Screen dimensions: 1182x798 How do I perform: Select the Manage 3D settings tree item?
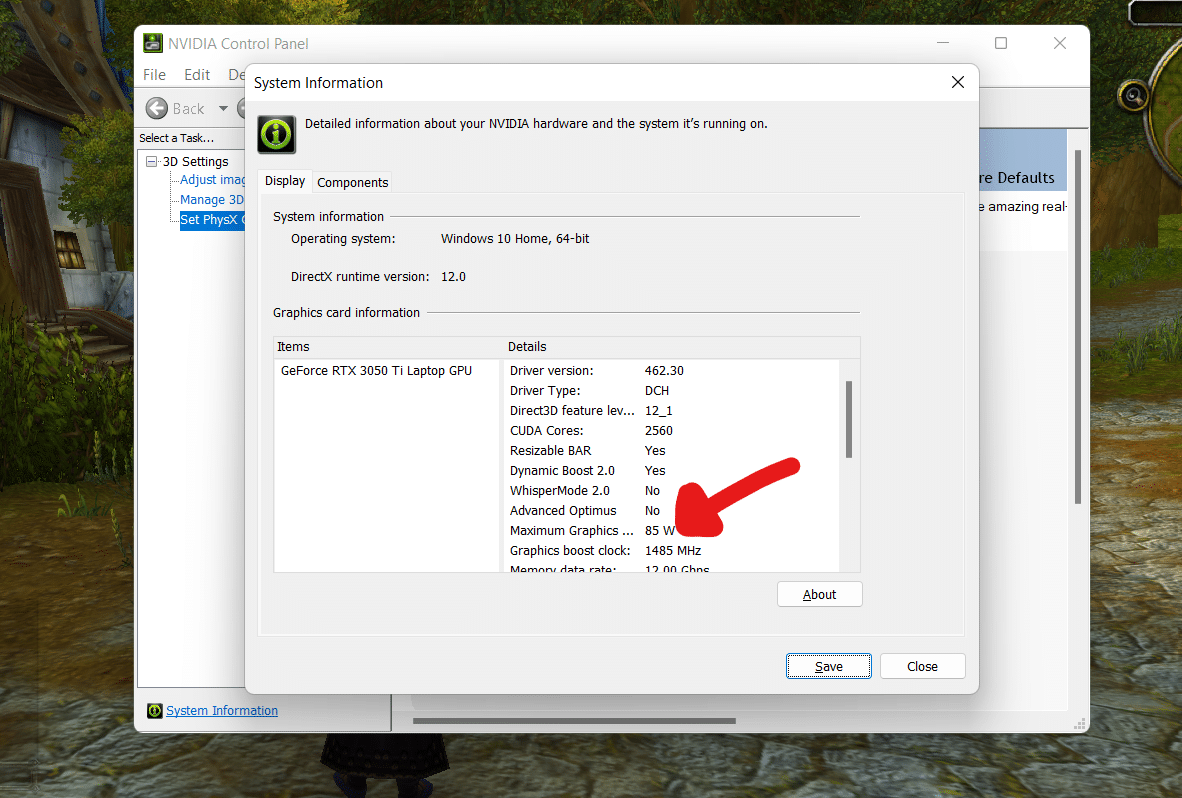[212, 200]
